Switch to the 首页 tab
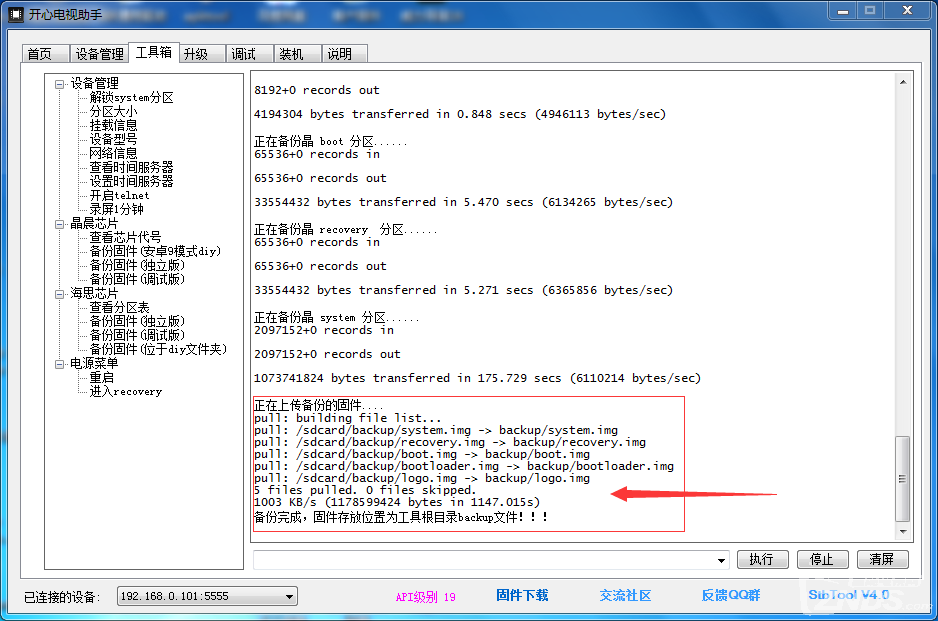The image size is (938, 621). tap(43, 52)
